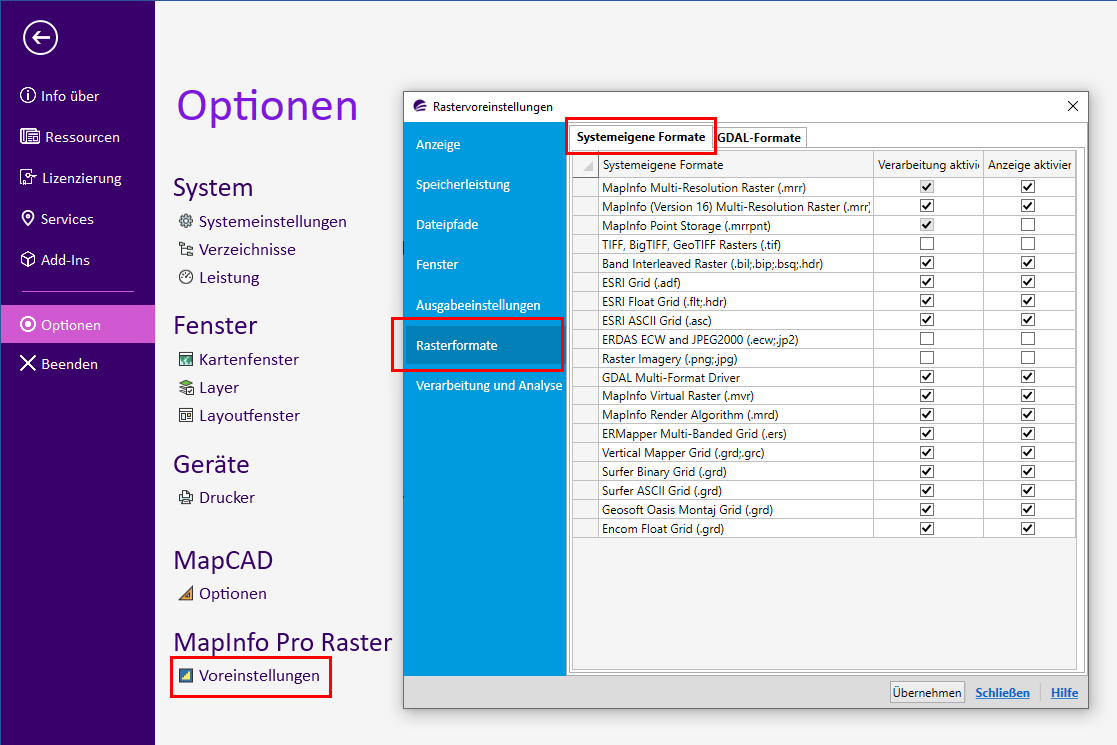Open the Hilfe link
1117x745 pixels.
point(1064,693)
